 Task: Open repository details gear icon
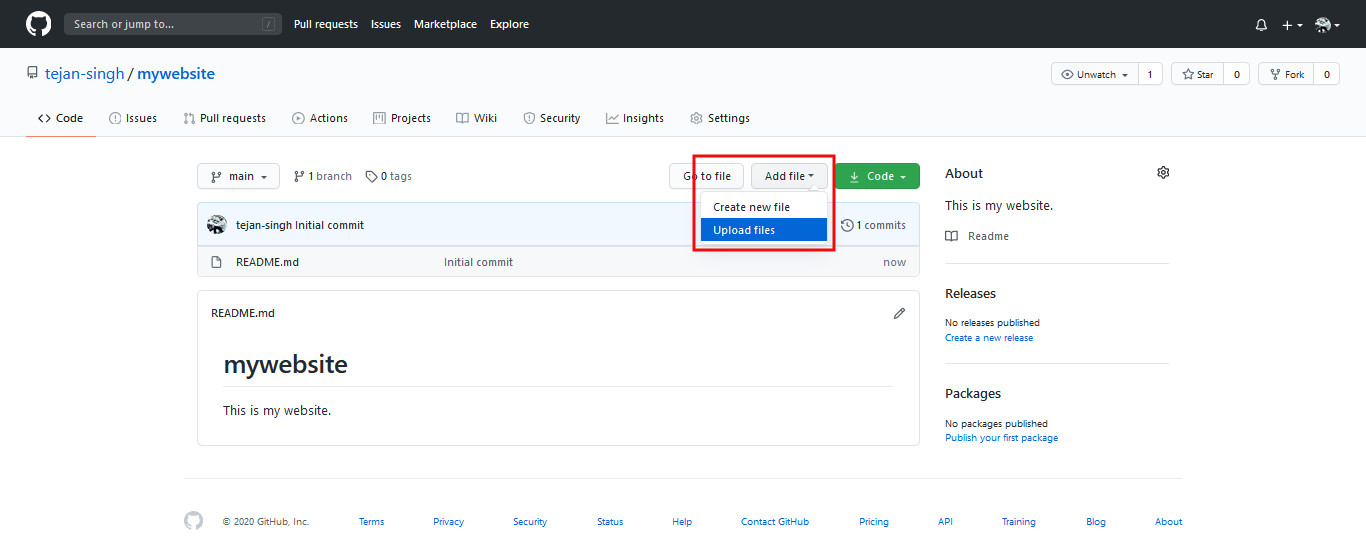1163,173
